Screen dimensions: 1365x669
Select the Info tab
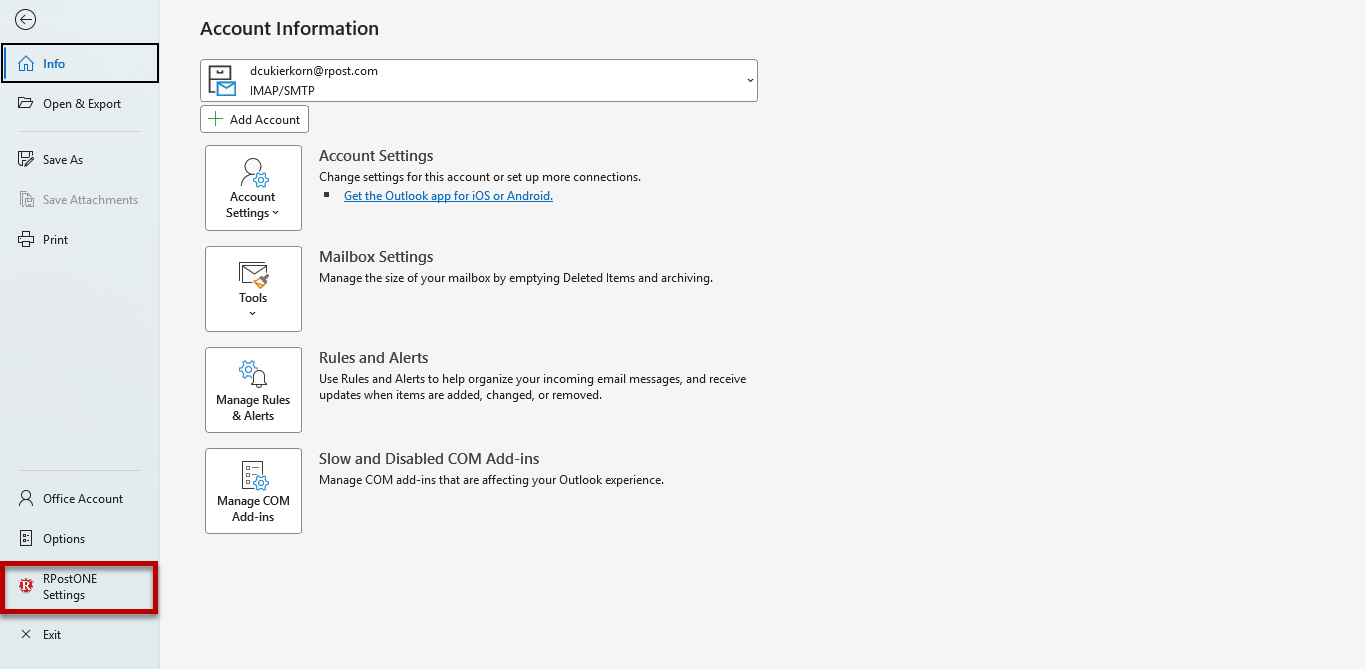80,63
